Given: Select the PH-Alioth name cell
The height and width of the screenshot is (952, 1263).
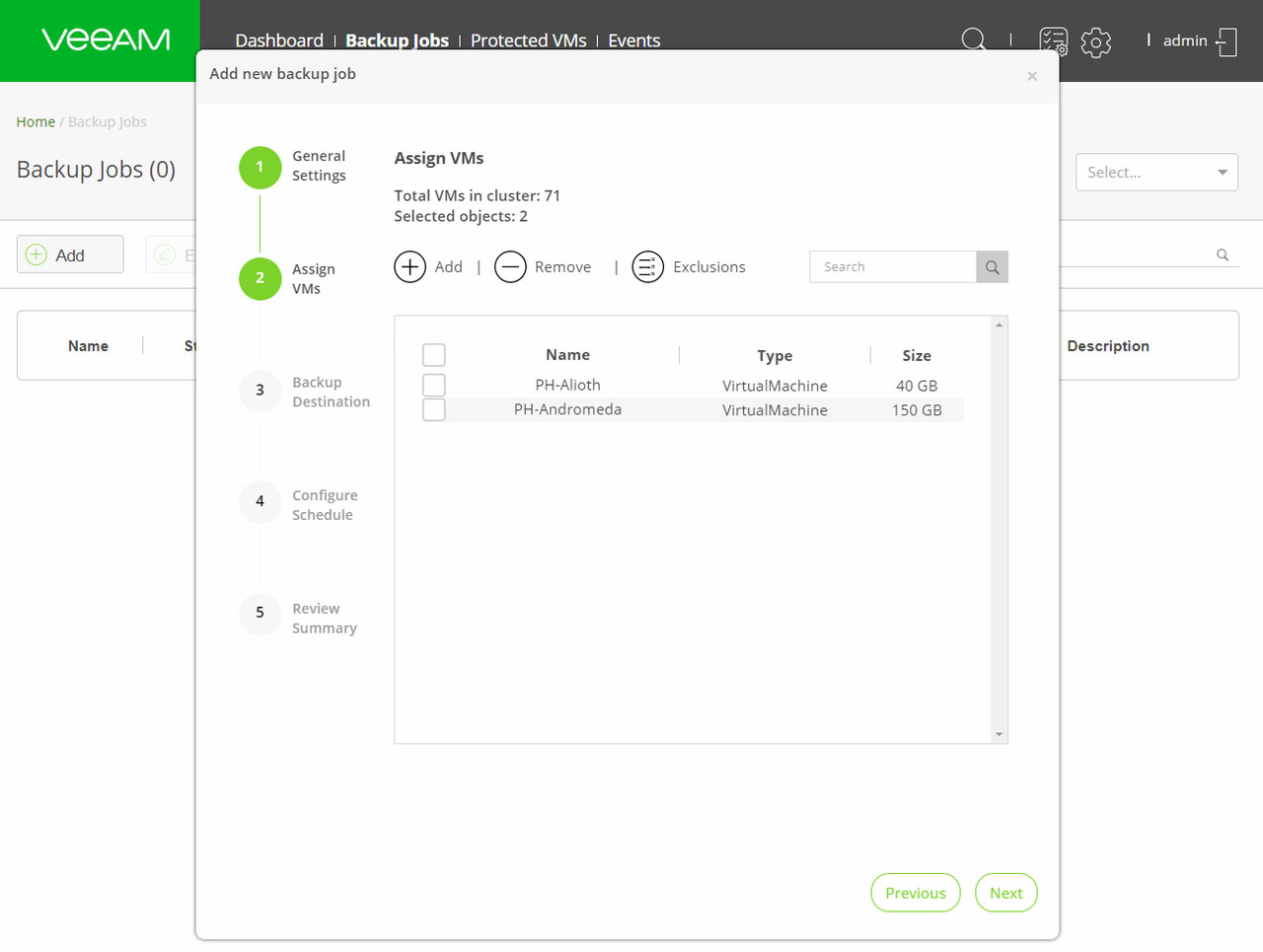Looking at the screenshot, I should coord(567,385).
